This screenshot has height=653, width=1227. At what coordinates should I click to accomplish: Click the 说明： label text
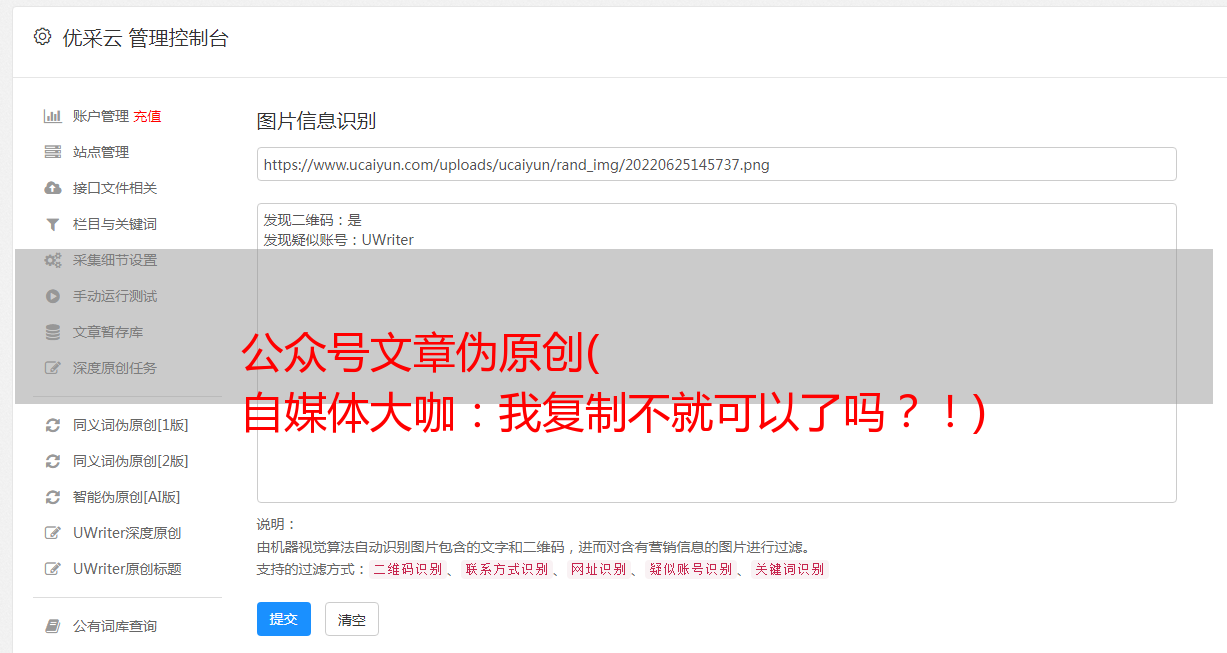[277, 524]
